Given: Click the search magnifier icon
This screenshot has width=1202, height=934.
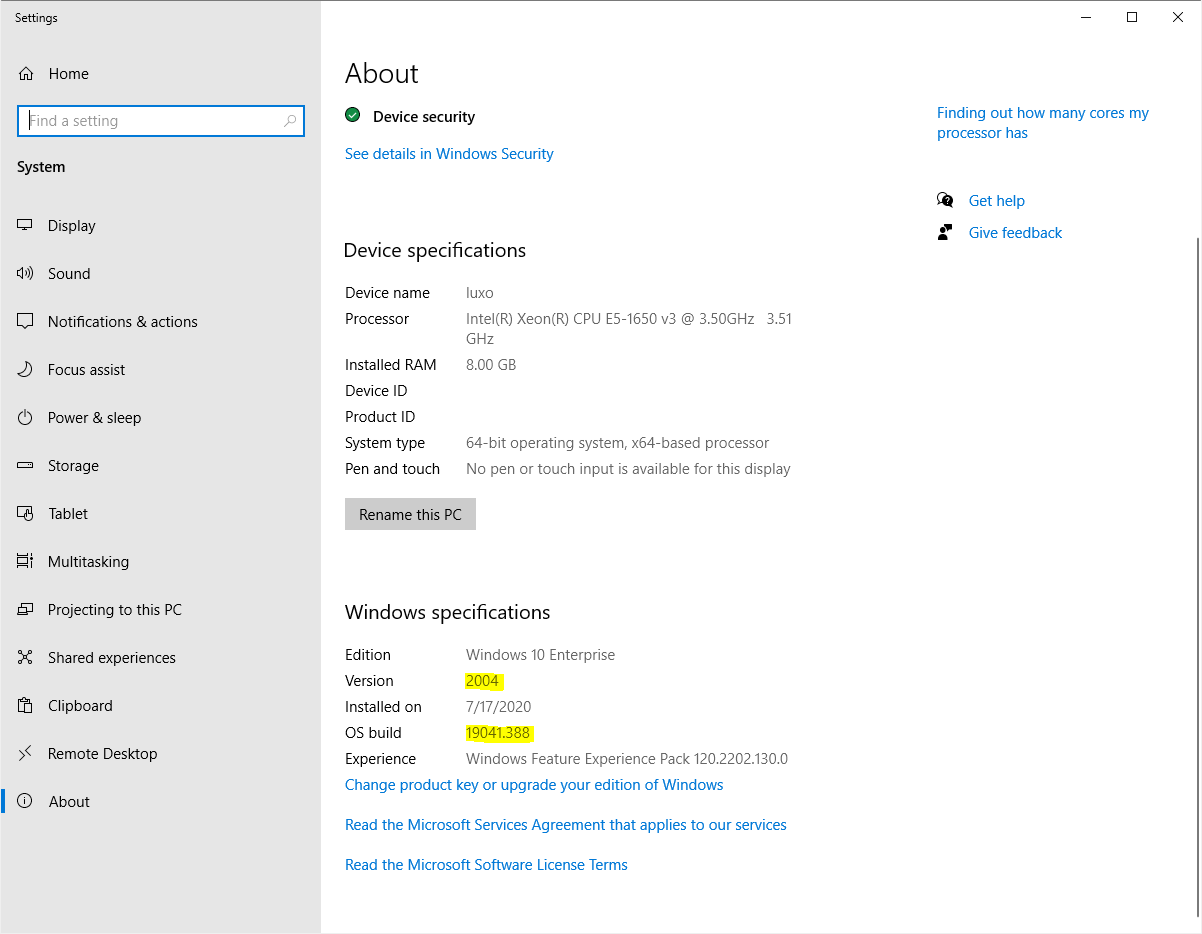Looking at the screenshot, I should (290, 121).
